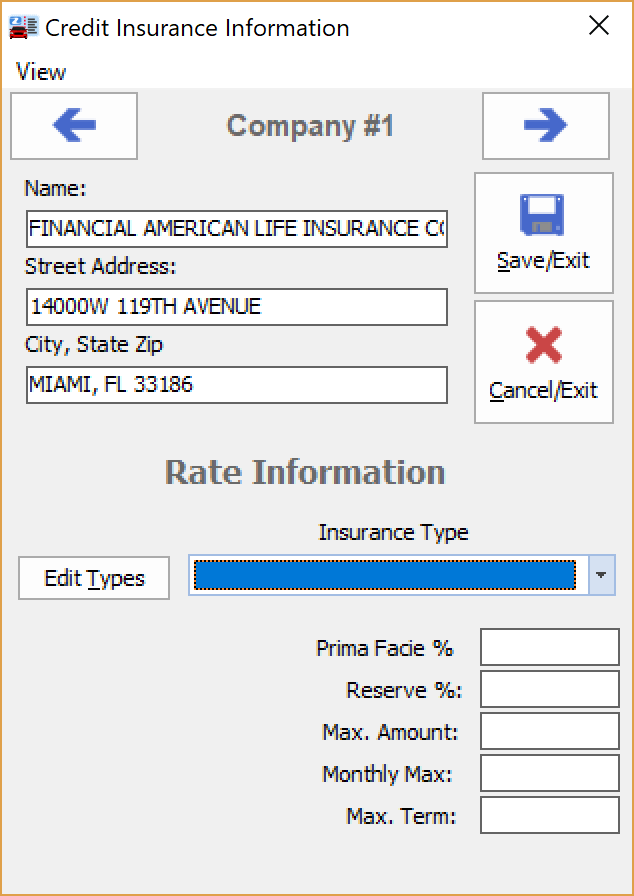Click the right arrow to view next company
This screenshot has width=634, height=896.
(x=545, y=125)
